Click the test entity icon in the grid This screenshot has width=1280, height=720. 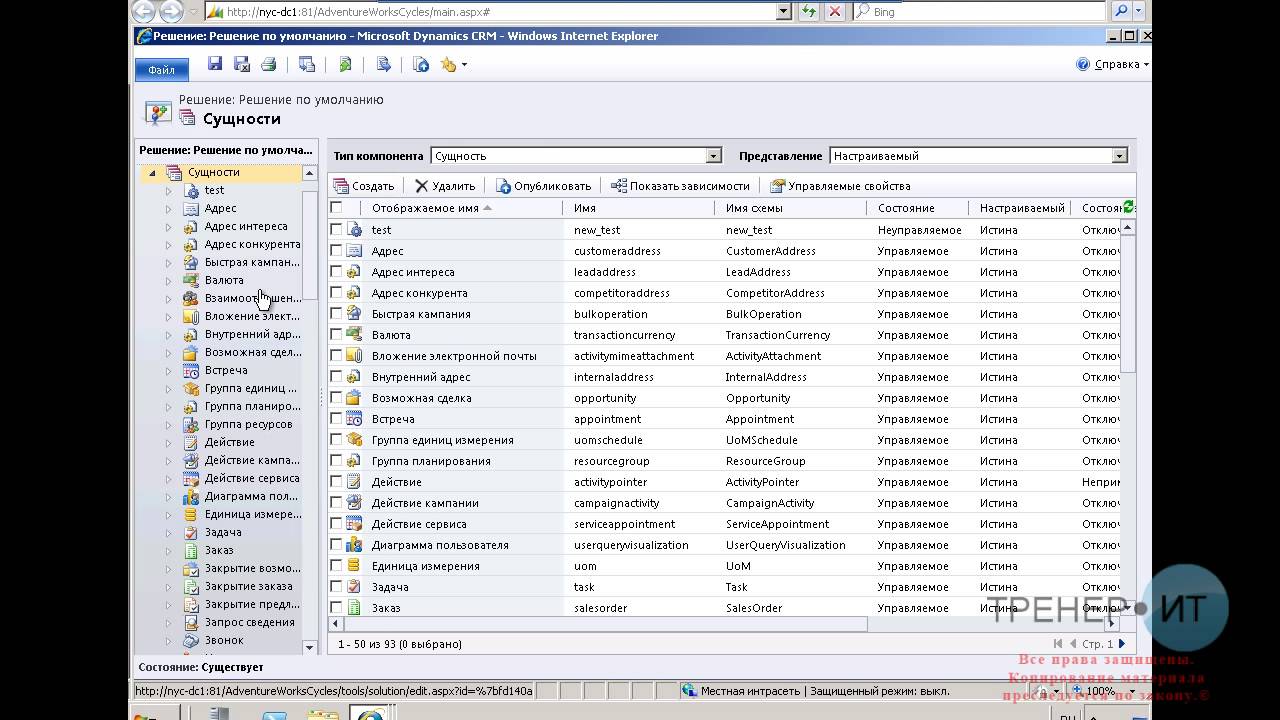[x=354, y=229]
